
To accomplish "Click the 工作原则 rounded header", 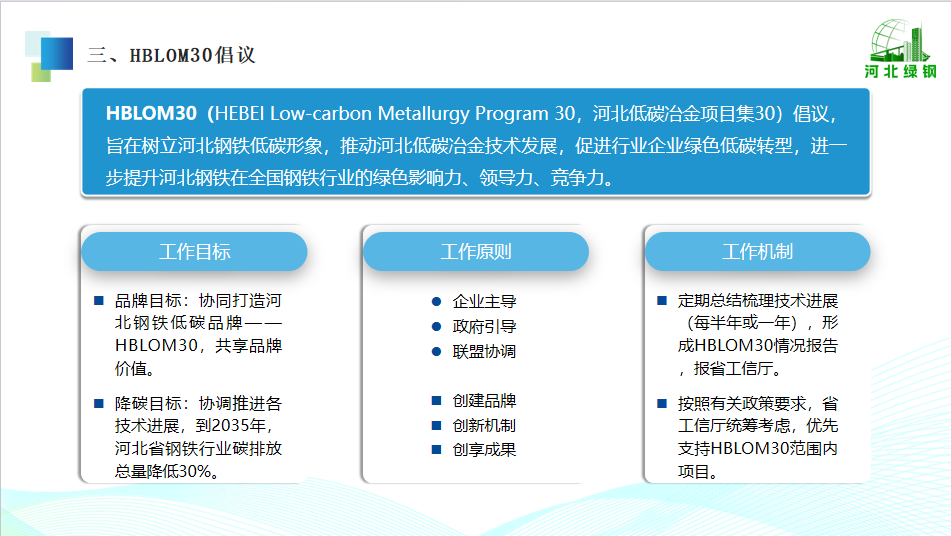I will (x=476, y=251).
